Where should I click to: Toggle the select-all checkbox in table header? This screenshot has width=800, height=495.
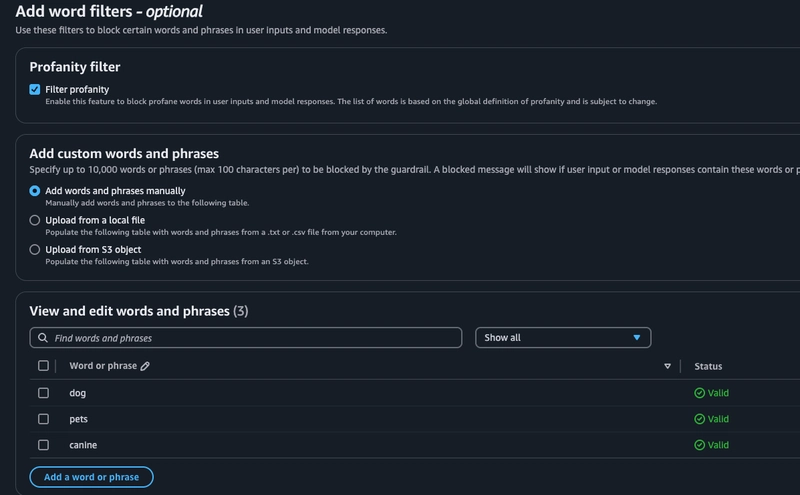point(43,366)
